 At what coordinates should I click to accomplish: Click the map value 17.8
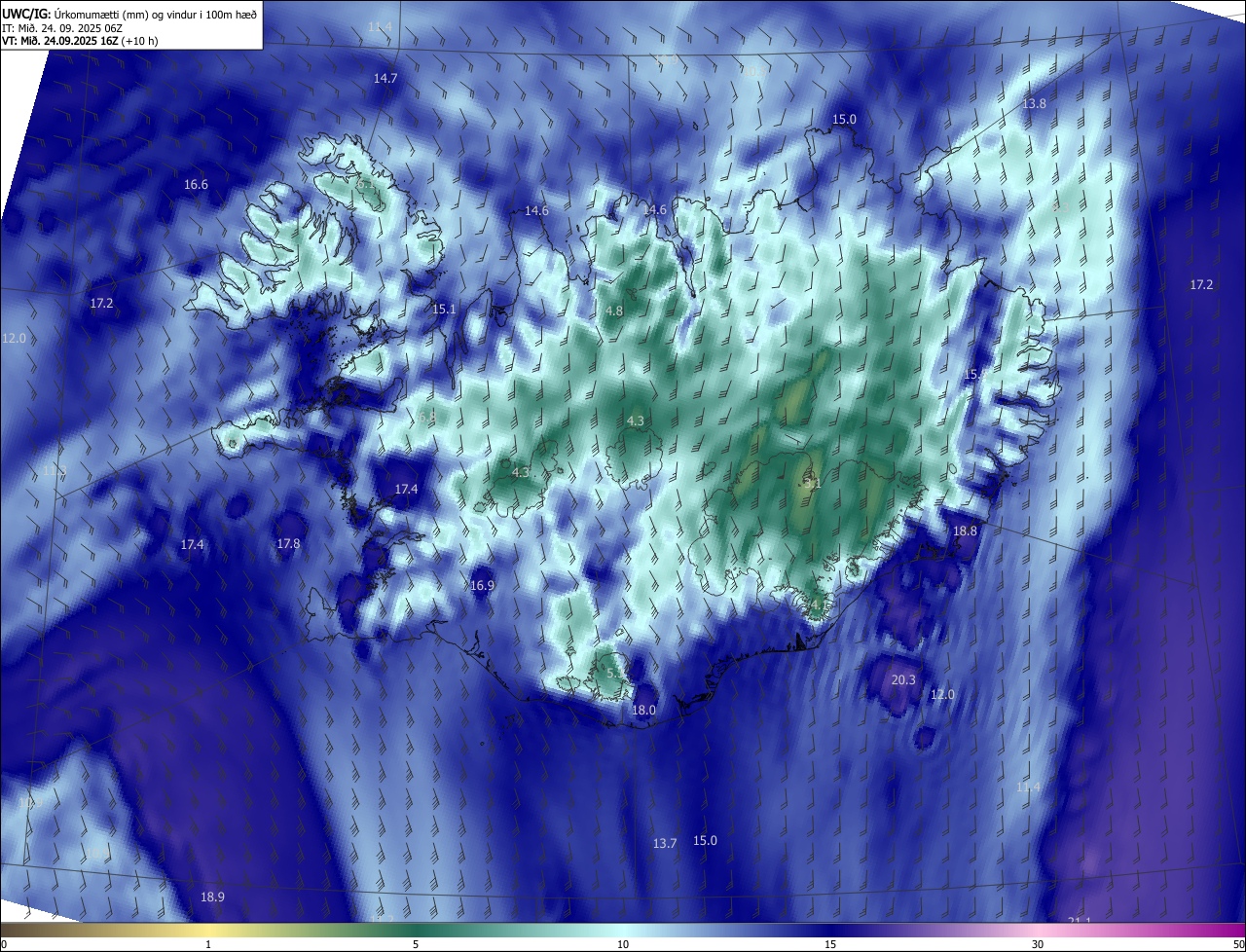point(288,544)
